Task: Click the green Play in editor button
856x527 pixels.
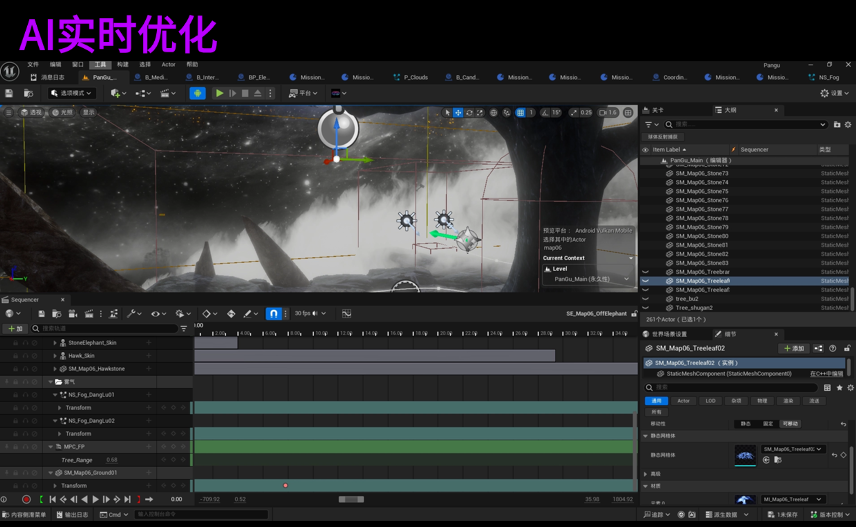Action: 219,93
